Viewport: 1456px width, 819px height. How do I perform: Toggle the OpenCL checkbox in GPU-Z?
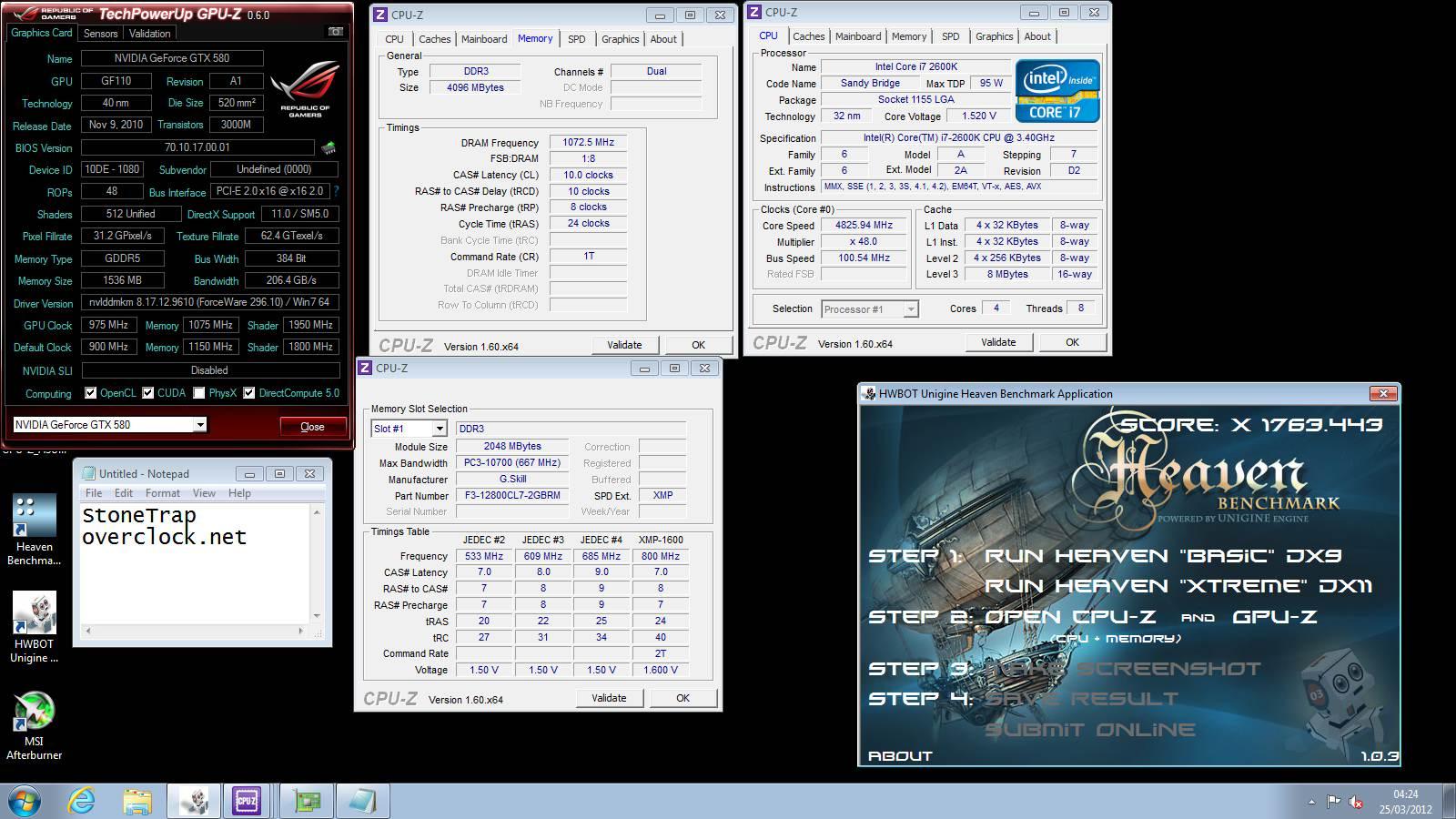(x=90, y=393)
